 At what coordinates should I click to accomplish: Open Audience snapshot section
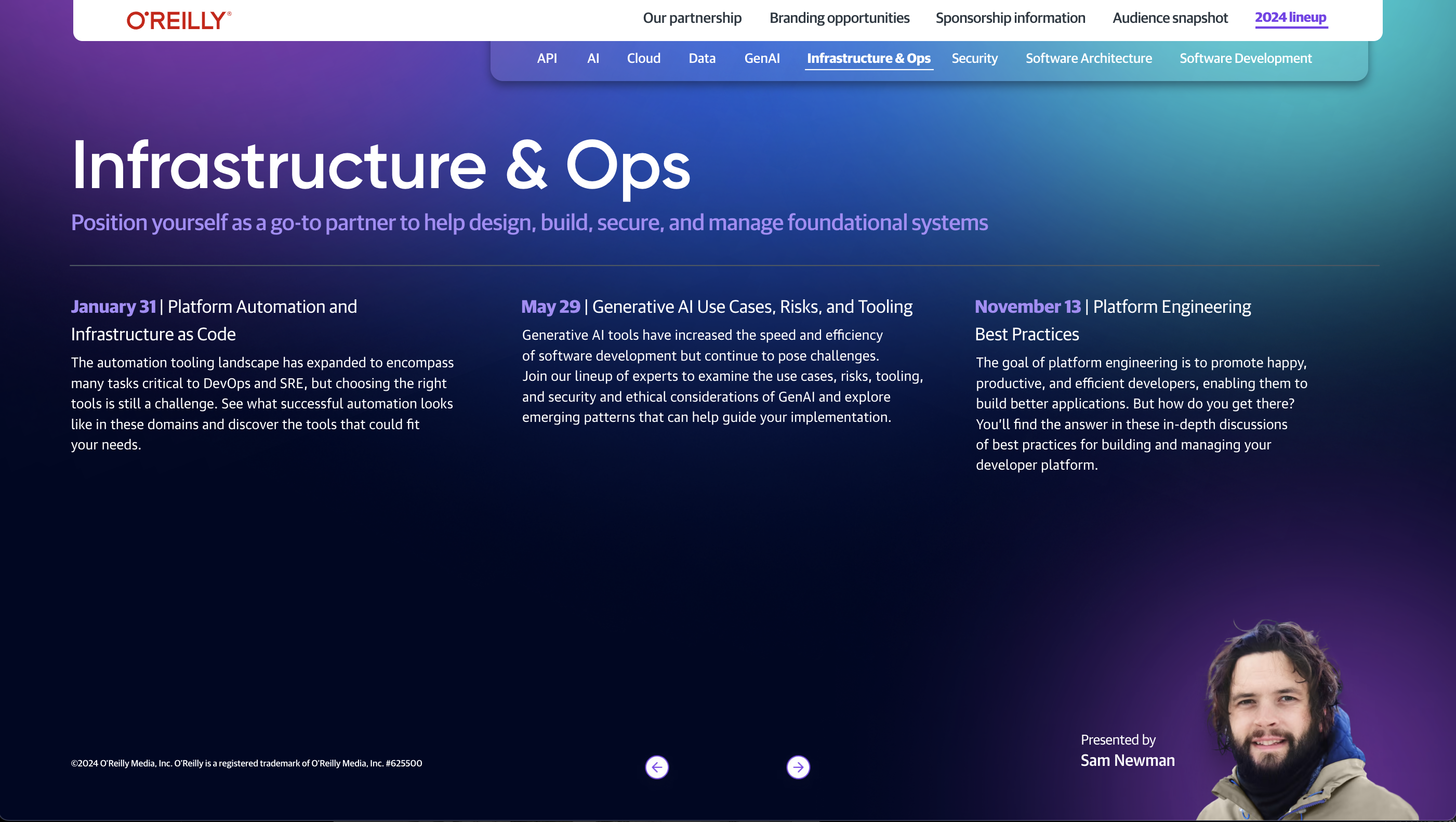coord(1170,18)
